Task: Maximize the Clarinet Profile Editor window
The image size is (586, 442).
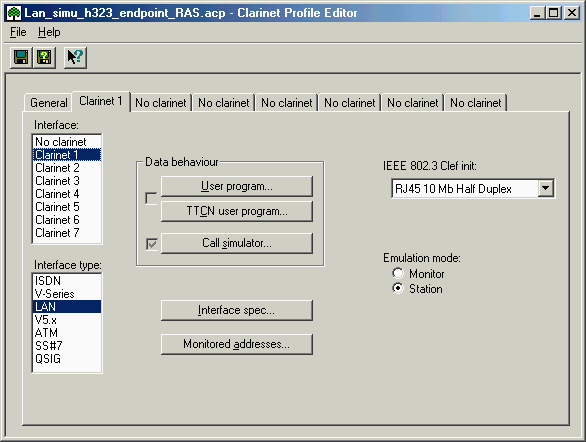Action: point(553,13)
